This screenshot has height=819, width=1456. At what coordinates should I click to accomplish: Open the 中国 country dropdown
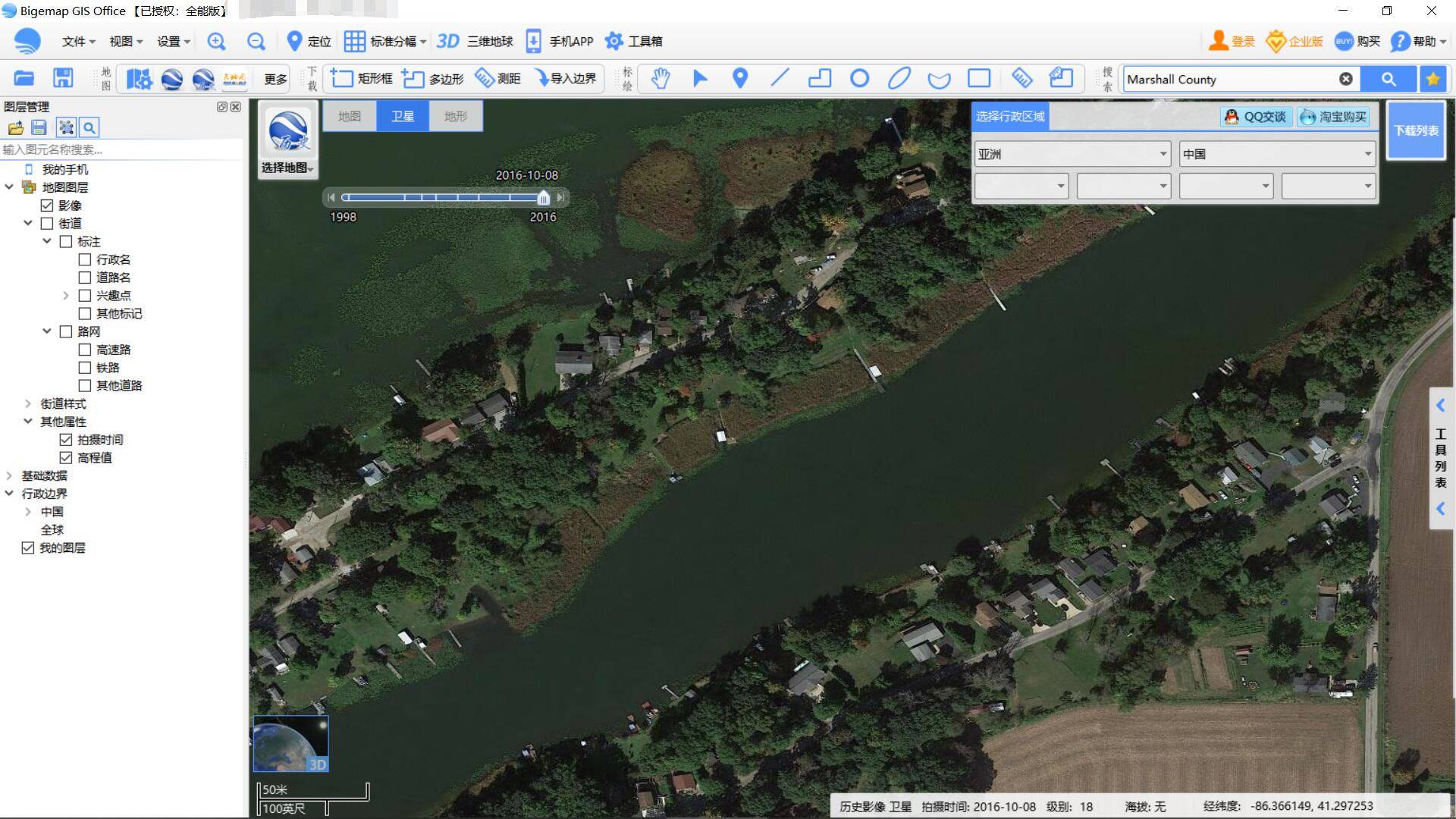click(1277, 154)
